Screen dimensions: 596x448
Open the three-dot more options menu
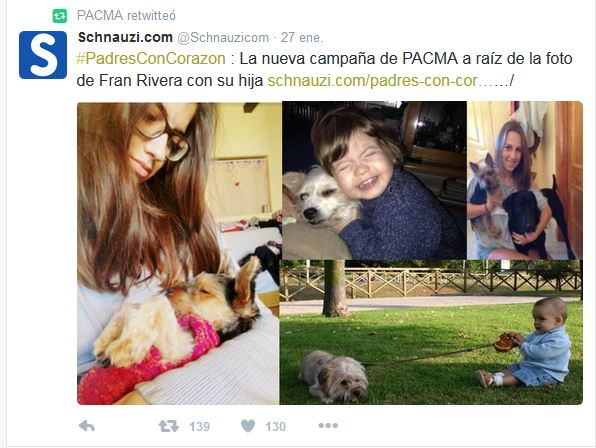pos(328,426)
